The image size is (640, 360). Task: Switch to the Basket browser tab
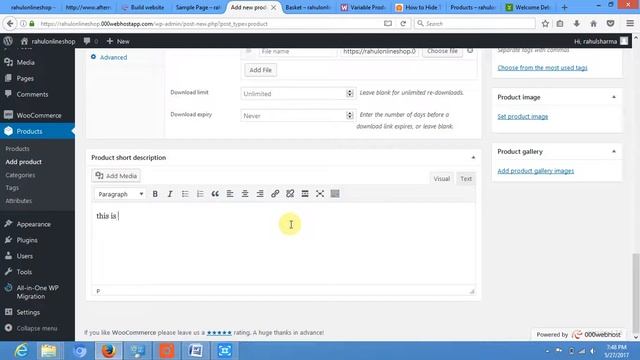(x=308, y=7)
